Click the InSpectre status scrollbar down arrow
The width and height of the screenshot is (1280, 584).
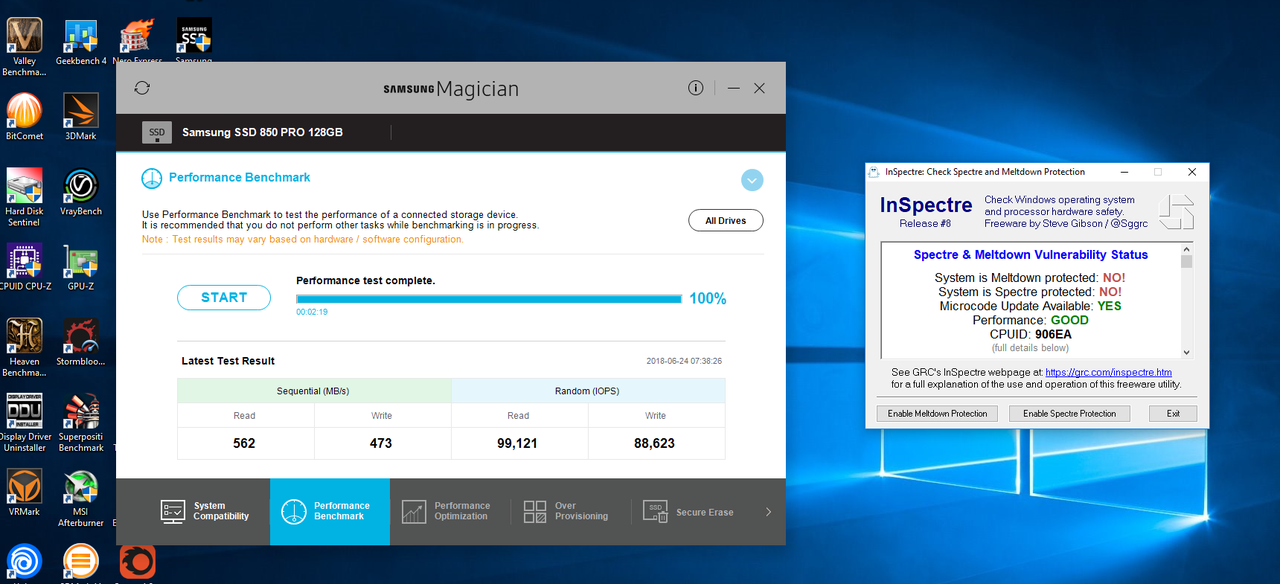click(x=1187, y=352)
